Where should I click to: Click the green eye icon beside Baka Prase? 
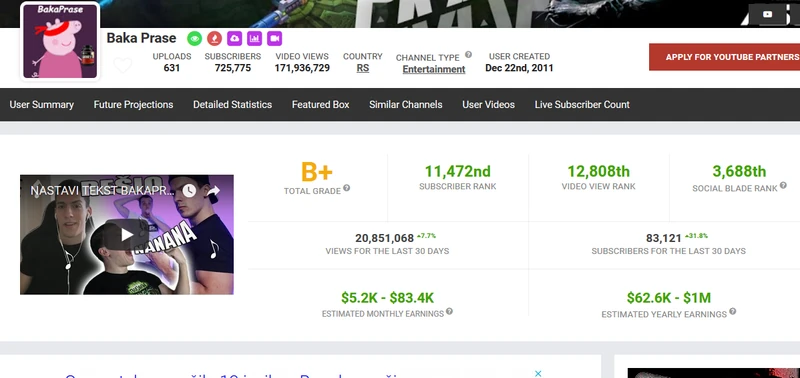pyautogui.click(x=194, y=38)
